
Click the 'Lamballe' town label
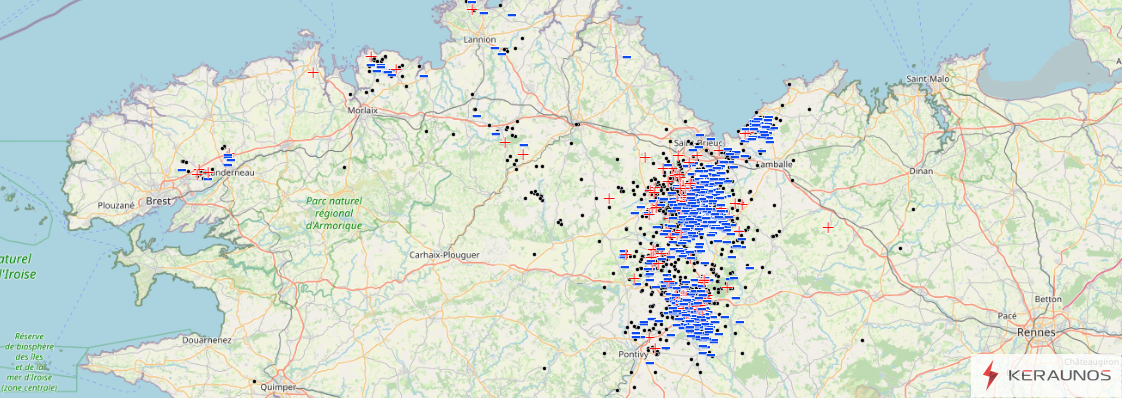774,164
